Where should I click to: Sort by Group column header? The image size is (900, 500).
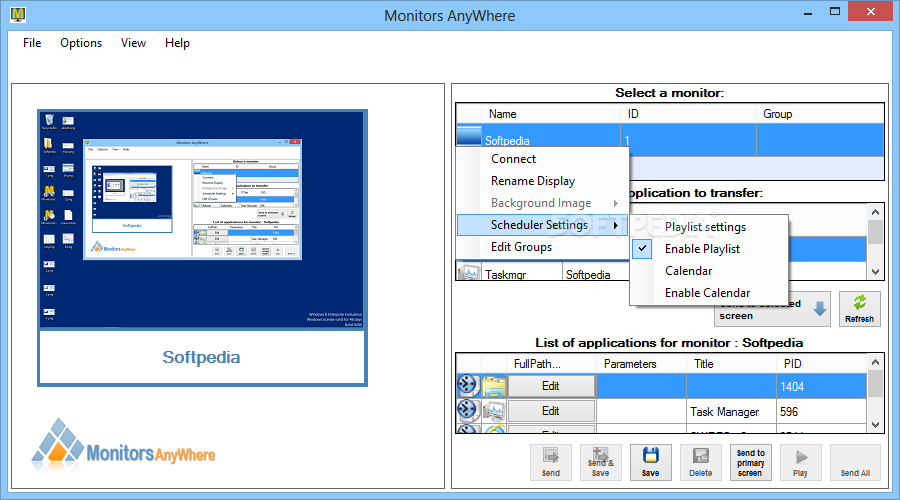(x=820, y=114)
